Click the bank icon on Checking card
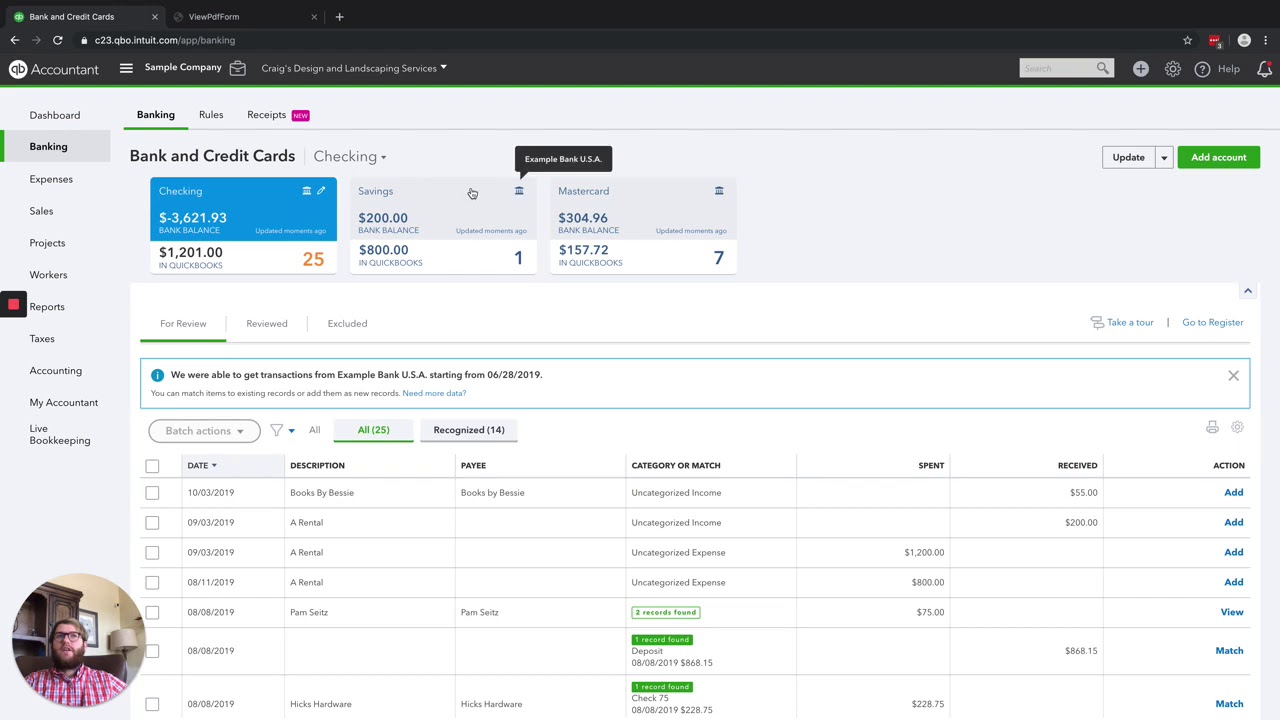 coord(307,191)
